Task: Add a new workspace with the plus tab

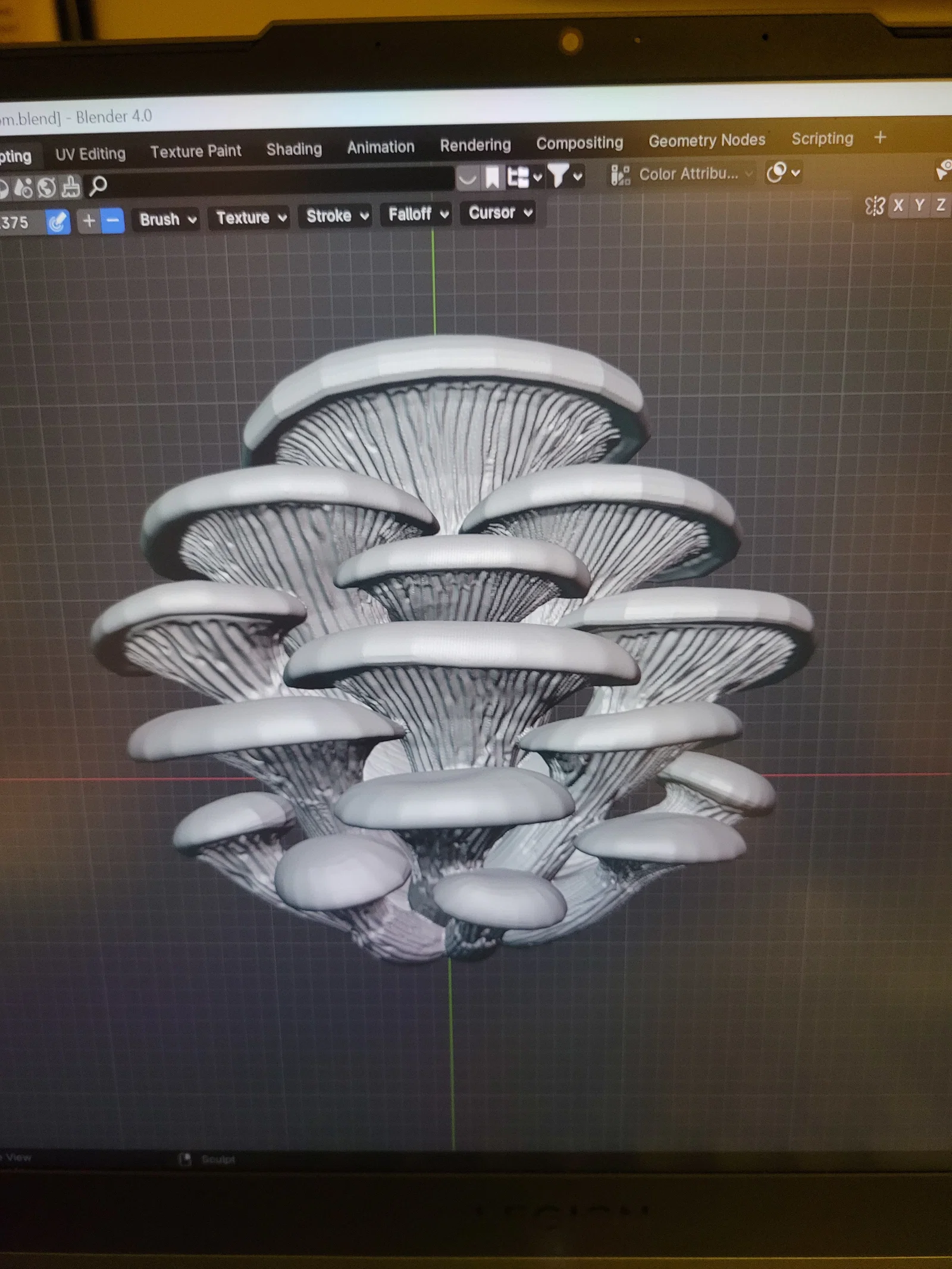Action: coord(880,137)
